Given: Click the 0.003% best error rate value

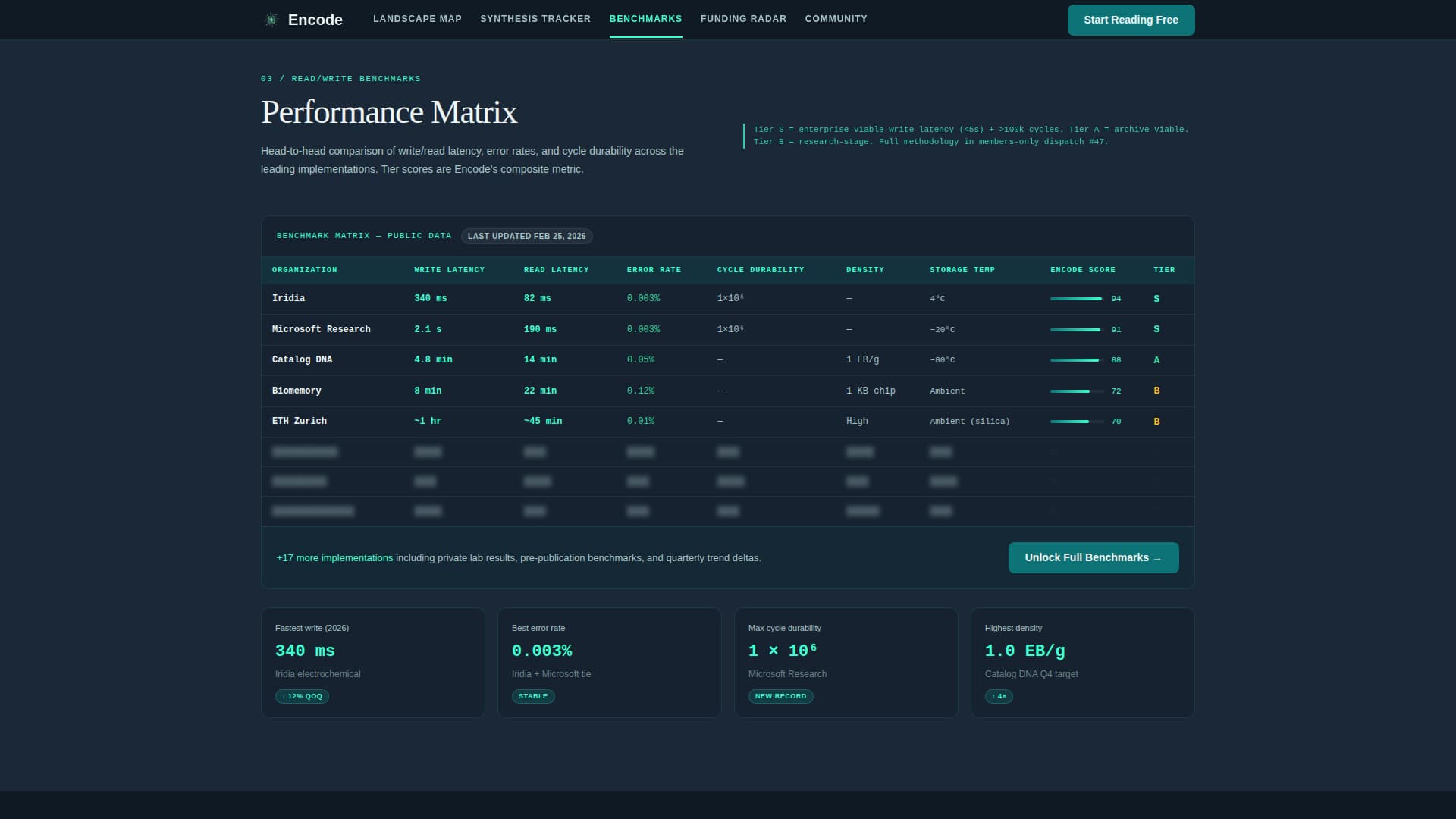Looking at the screenshot, I should pos(542,651).
